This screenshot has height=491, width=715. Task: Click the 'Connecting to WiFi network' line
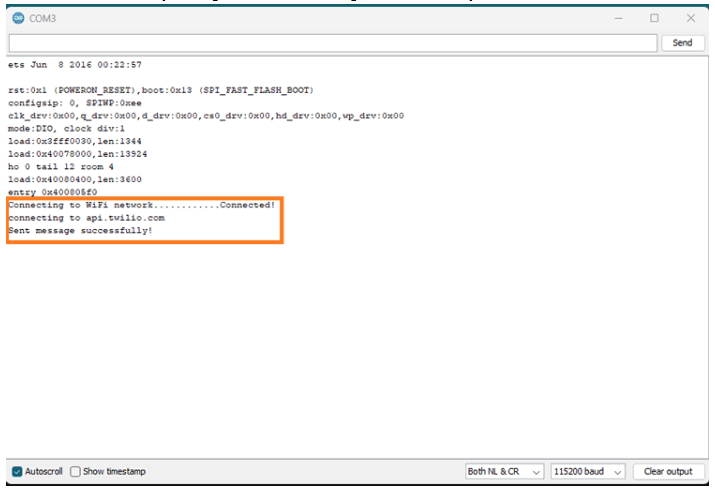point(141,205)
